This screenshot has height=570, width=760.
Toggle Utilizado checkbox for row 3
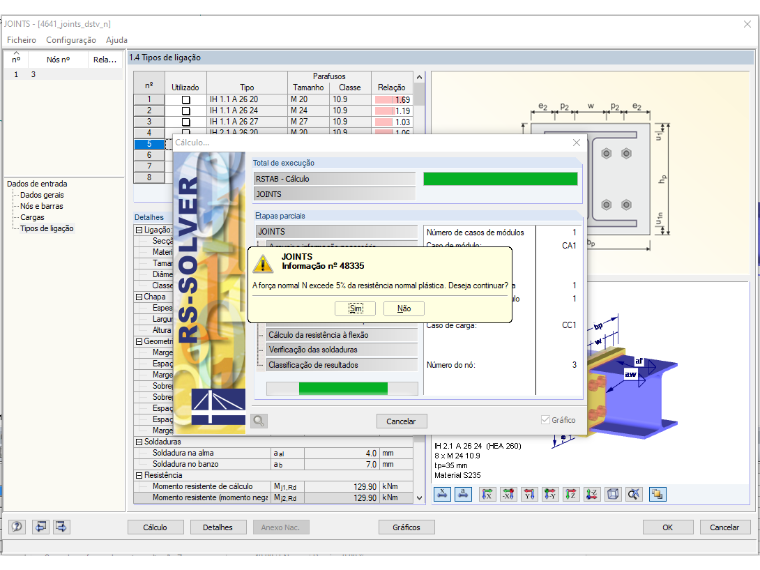pos(186,122)
